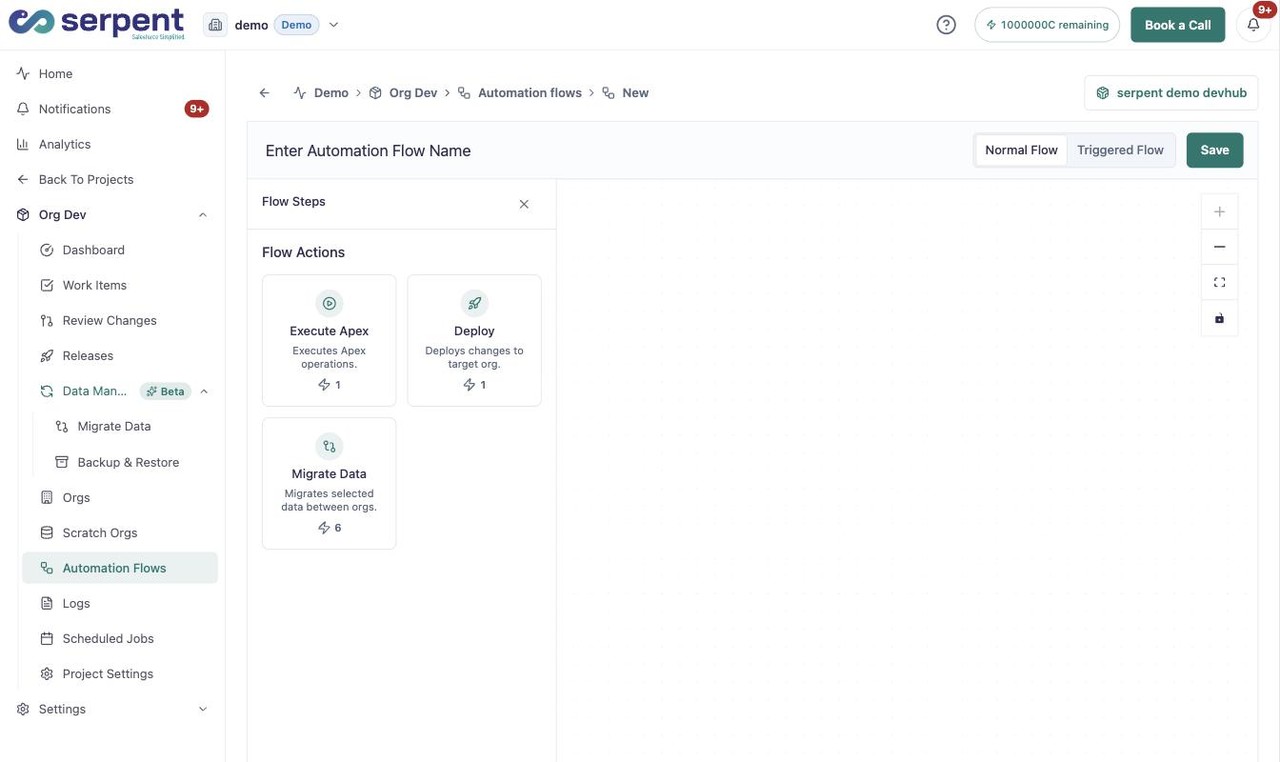Screen dimensions: 1280x762
Task: Switch to Triggered Flow mode
Action: (1120, 150)
